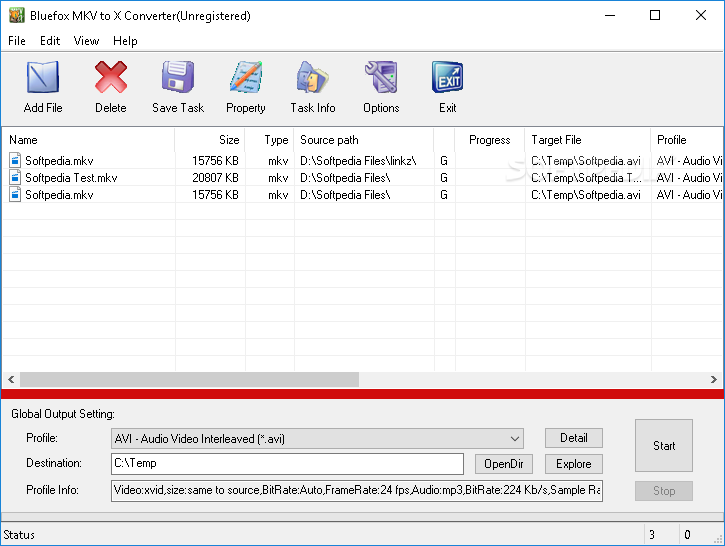
Task: Open the File menu
Action: coord(17,41)
